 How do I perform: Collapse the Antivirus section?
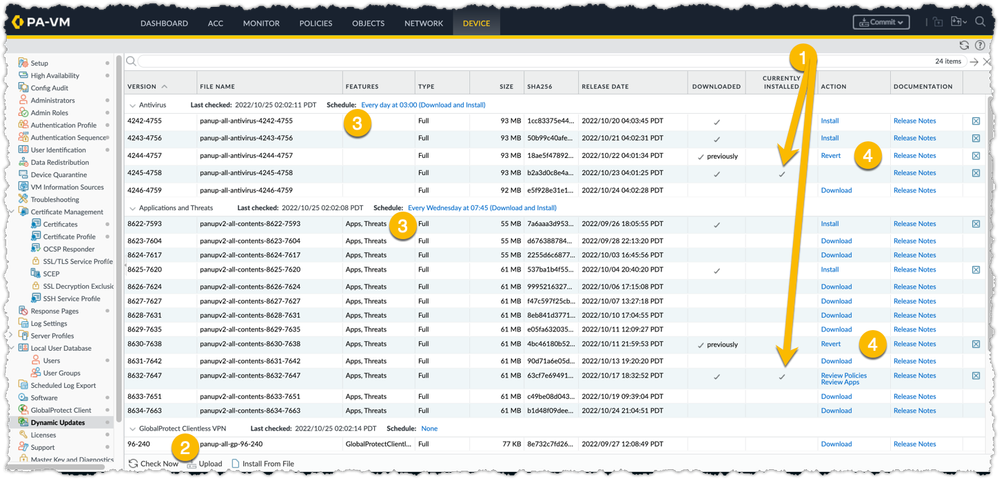click(x=133, y=104)
